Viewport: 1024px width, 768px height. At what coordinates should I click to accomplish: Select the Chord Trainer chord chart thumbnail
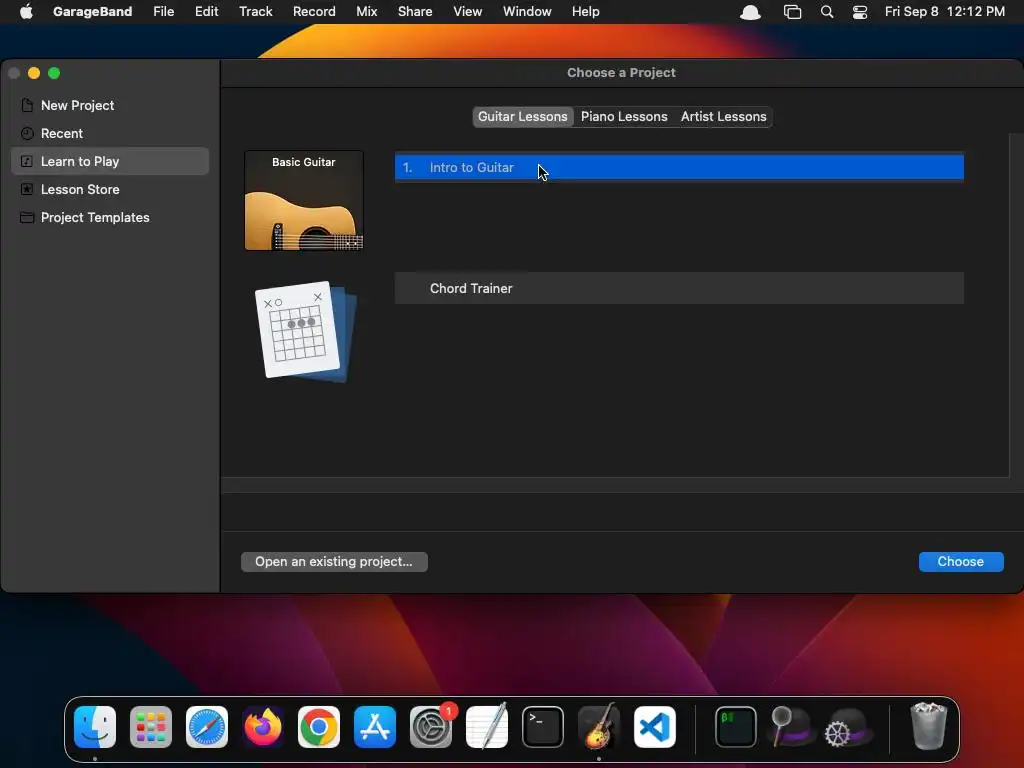304,331
